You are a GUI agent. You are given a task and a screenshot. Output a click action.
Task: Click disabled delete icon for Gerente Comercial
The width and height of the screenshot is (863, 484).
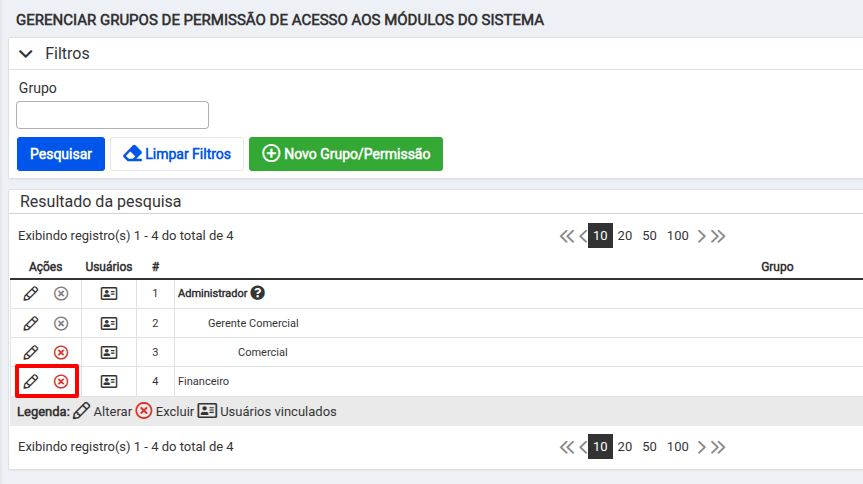coord(61,323)
